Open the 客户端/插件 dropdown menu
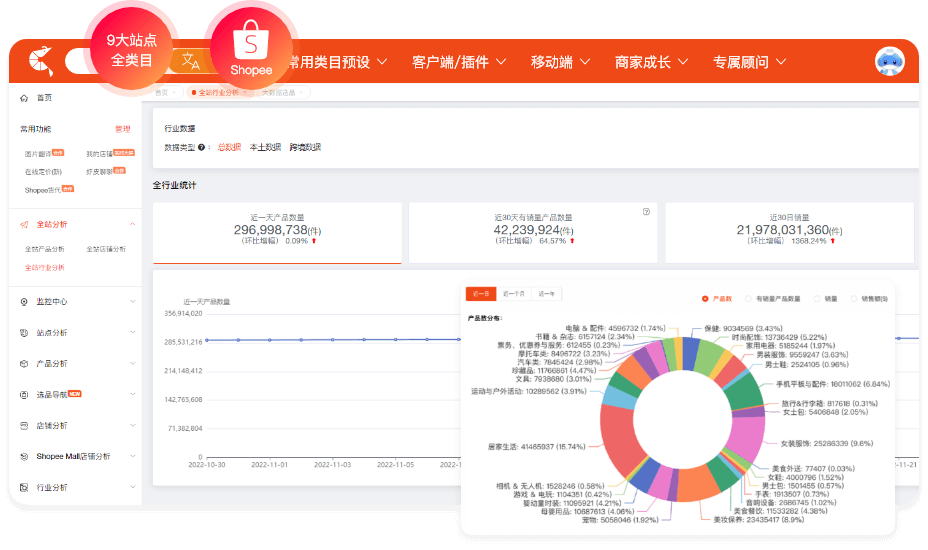Screen dimensions: 928x550 (x=459, y=62)
